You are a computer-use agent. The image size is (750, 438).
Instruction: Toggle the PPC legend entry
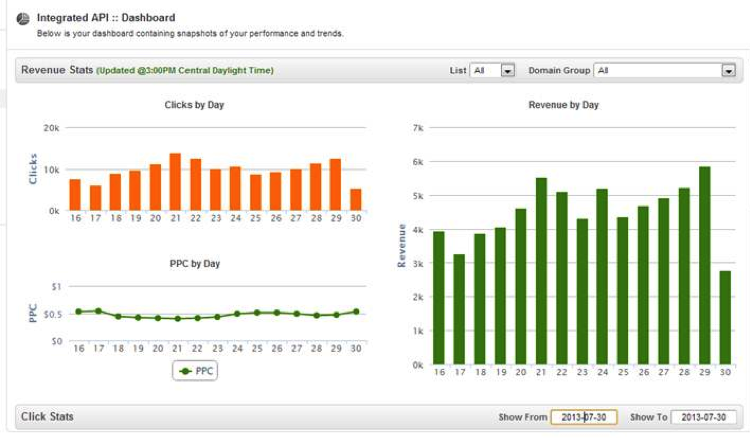click(195, 371)
